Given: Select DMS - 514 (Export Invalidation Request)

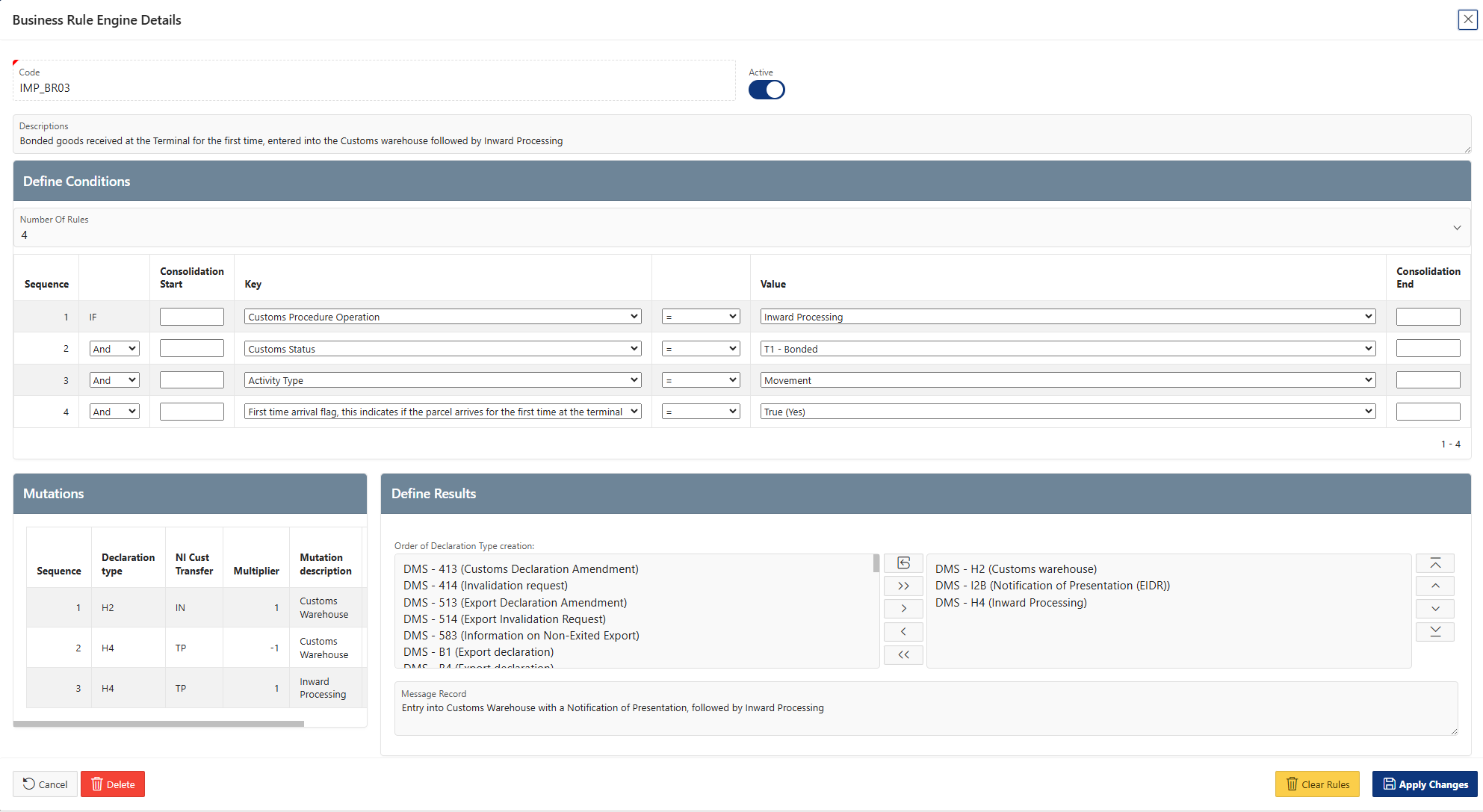Looking at the screenshot, I should point(504,619).
